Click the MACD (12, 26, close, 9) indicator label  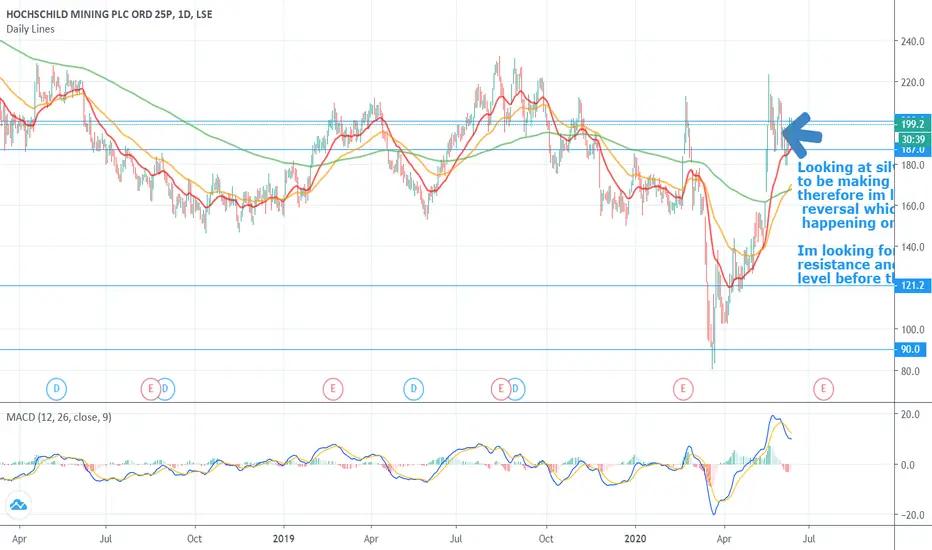click(59, 417)
